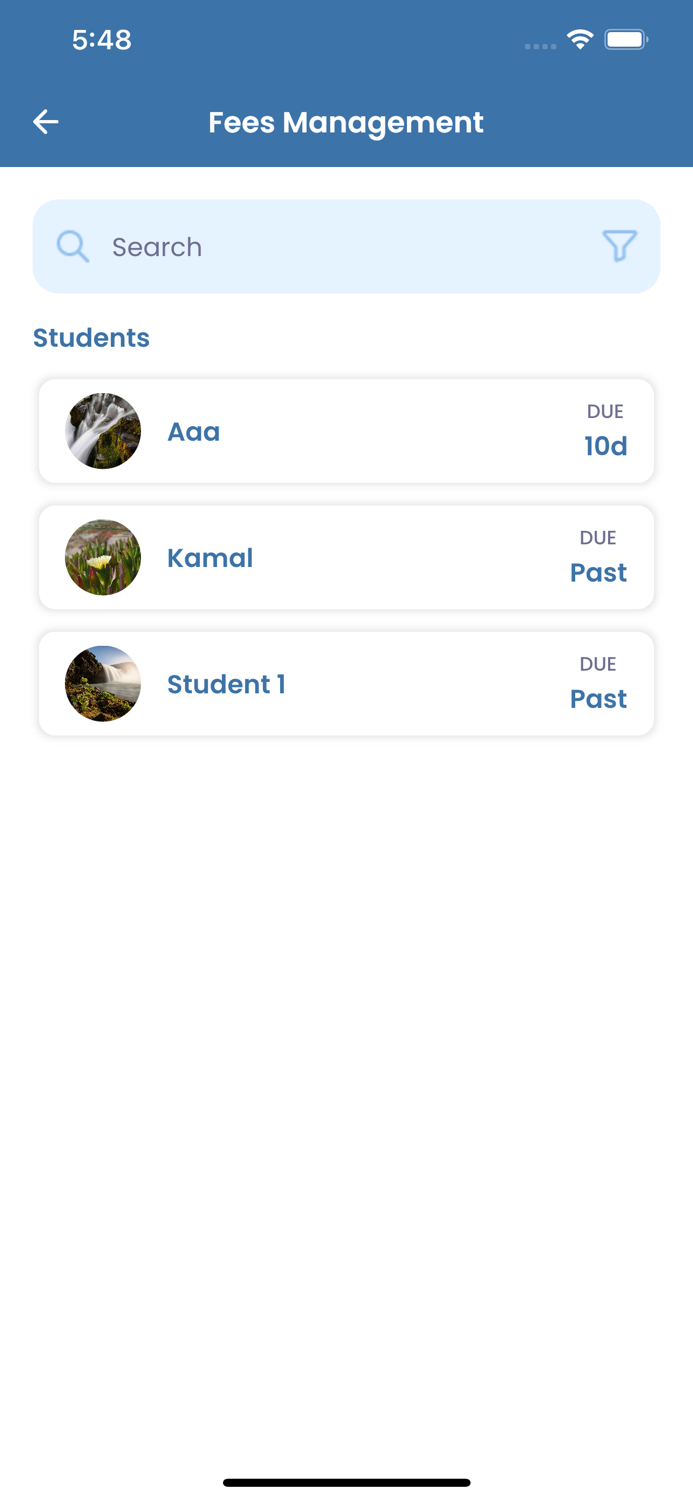Click Kamal's flower avatar thumbnail
693x1500 pixels.
(102, 557)
